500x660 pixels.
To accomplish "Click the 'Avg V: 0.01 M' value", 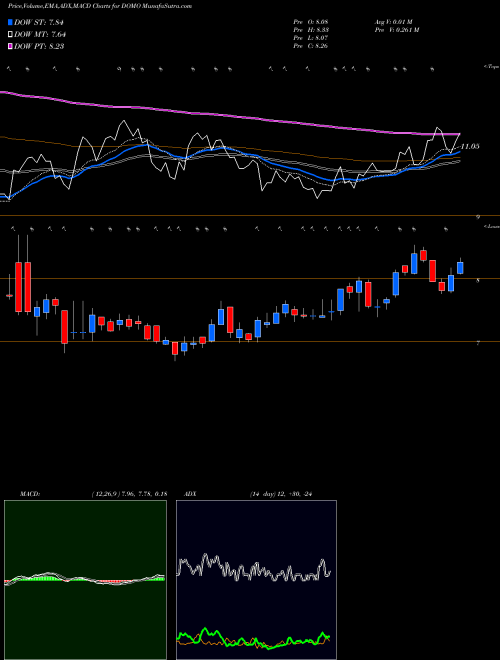I will click(x=393, y=22).
